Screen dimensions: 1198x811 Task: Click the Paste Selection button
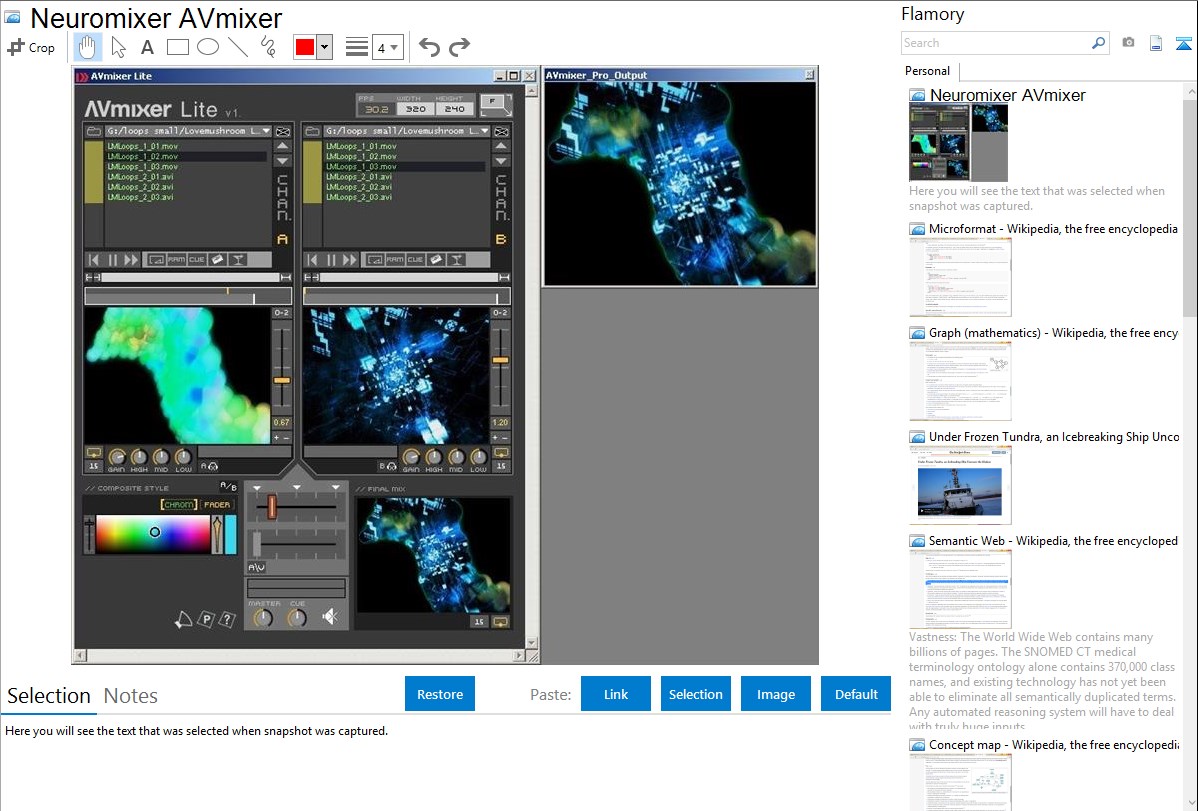click(x=695, y=694)
